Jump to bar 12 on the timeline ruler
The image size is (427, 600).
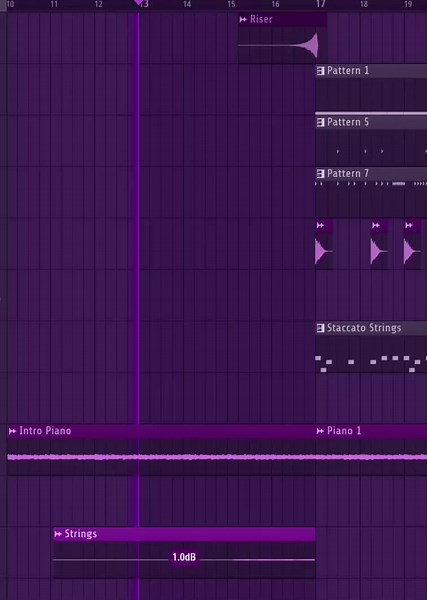[98, 4]
